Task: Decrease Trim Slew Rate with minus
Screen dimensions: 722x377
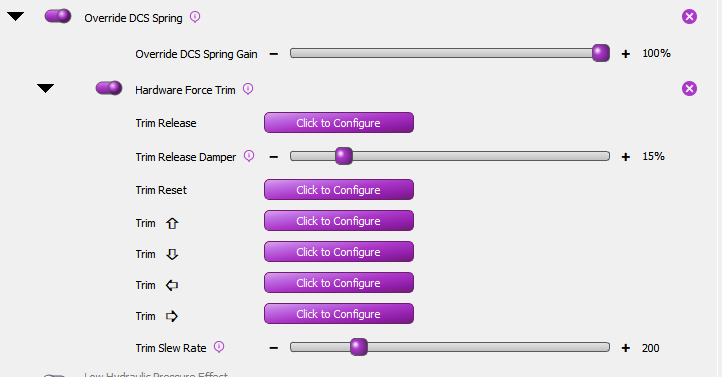Action: [x=274, y=348]
